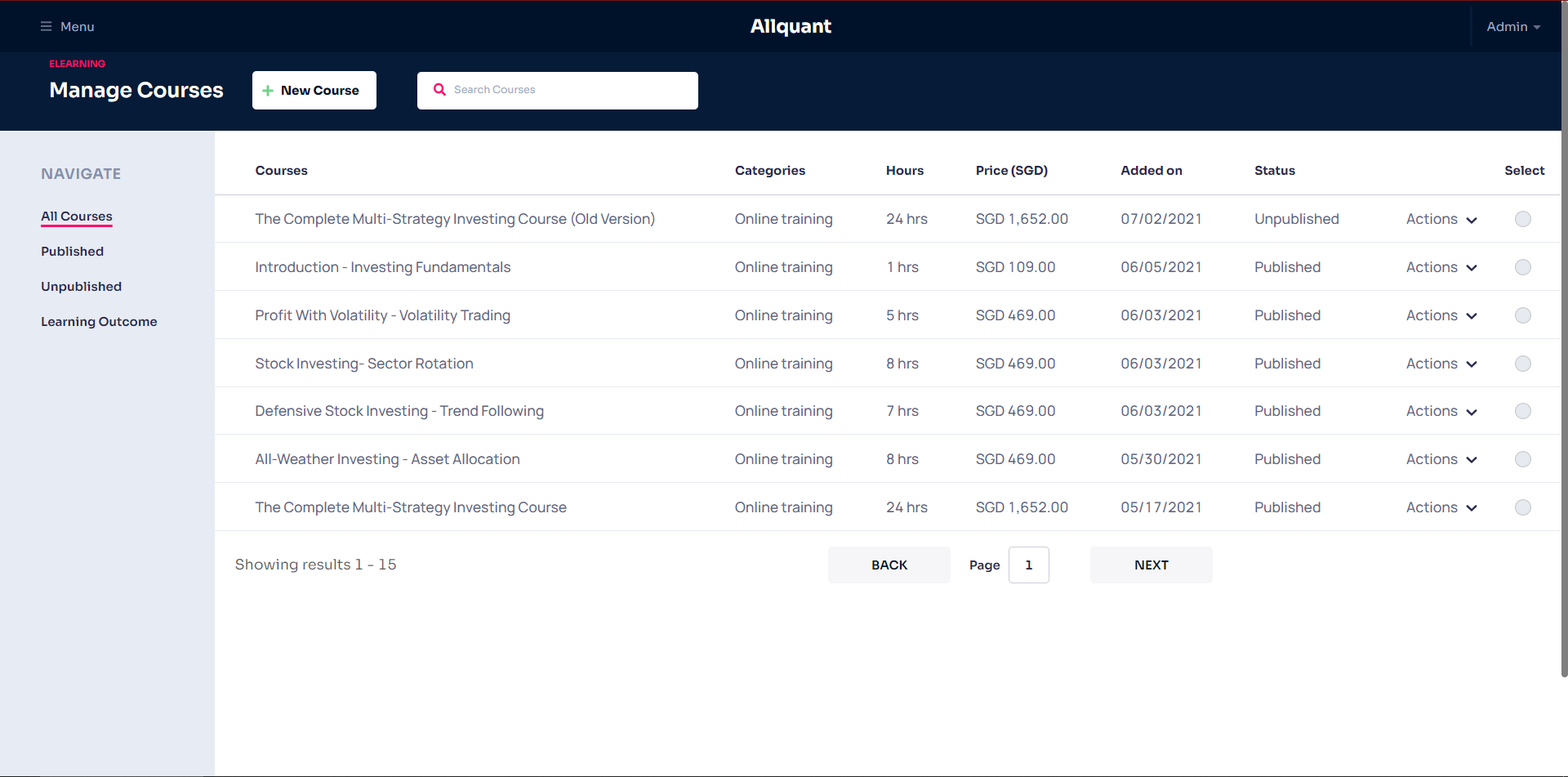Screen dimensions: 1568x777
Task: Click the 07/02/2021 date cell
Action: click(1161, 219)
